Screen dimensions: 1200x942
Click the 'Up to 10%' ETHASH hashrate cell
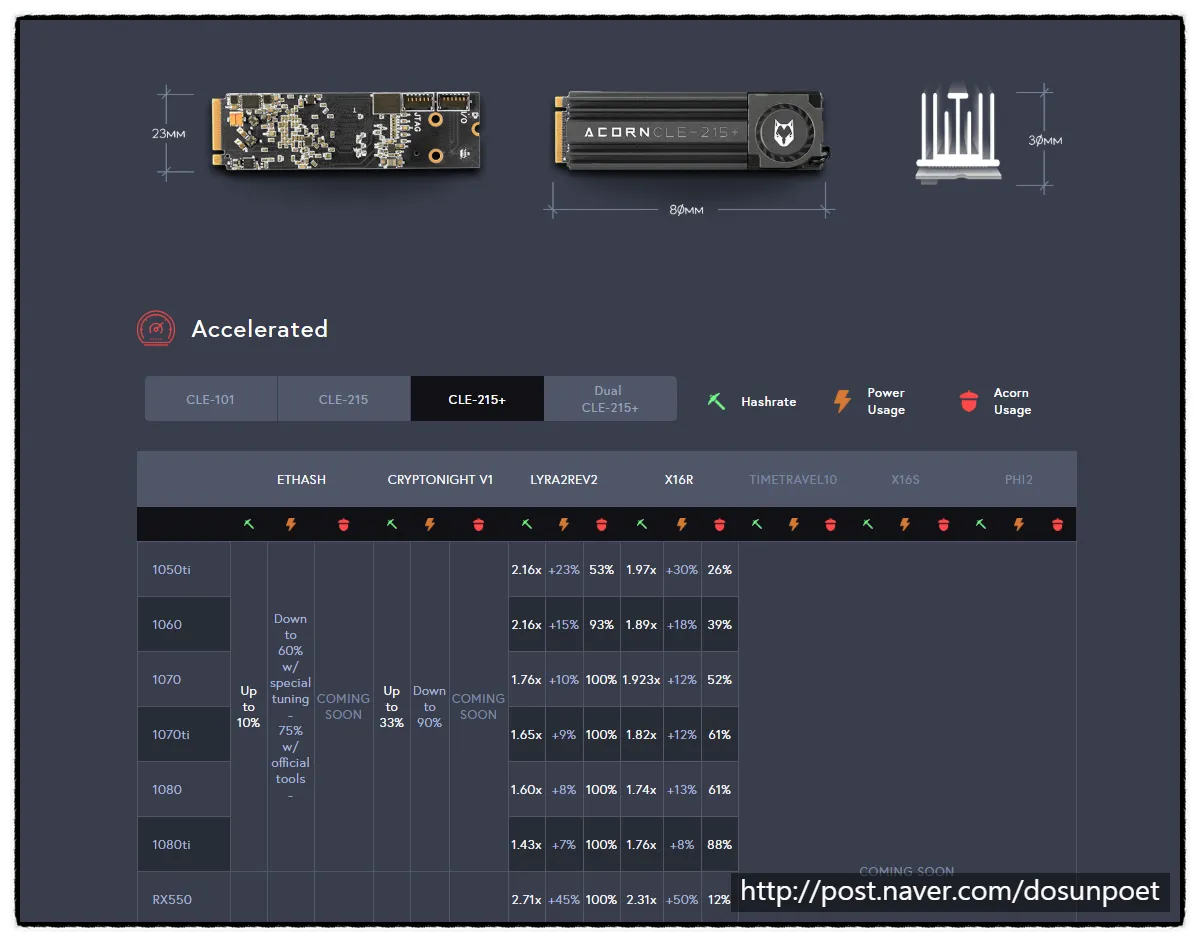249,707
